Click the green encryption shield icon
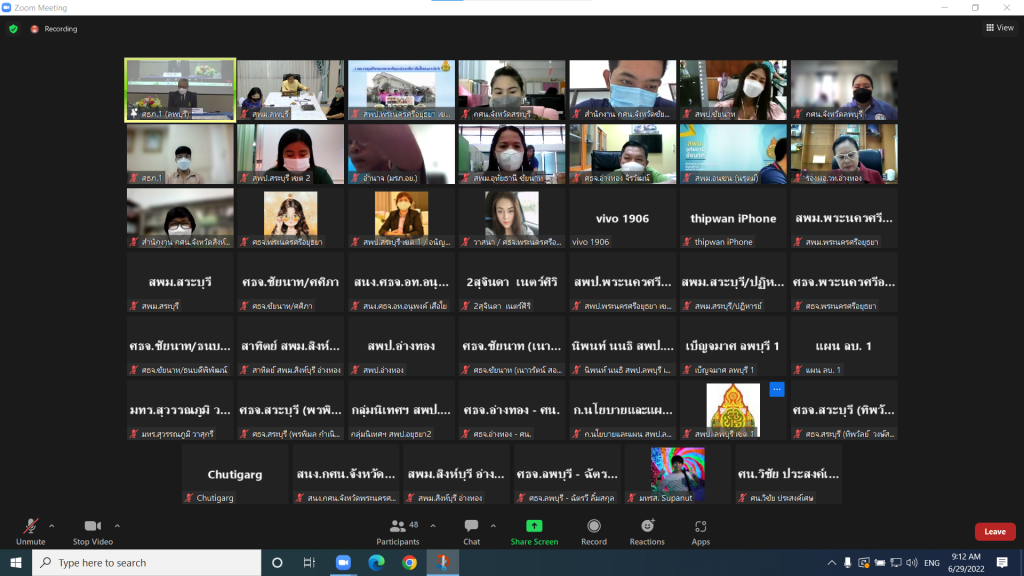The width and height of the screenshot is (1024, 576). coord(13,29)
